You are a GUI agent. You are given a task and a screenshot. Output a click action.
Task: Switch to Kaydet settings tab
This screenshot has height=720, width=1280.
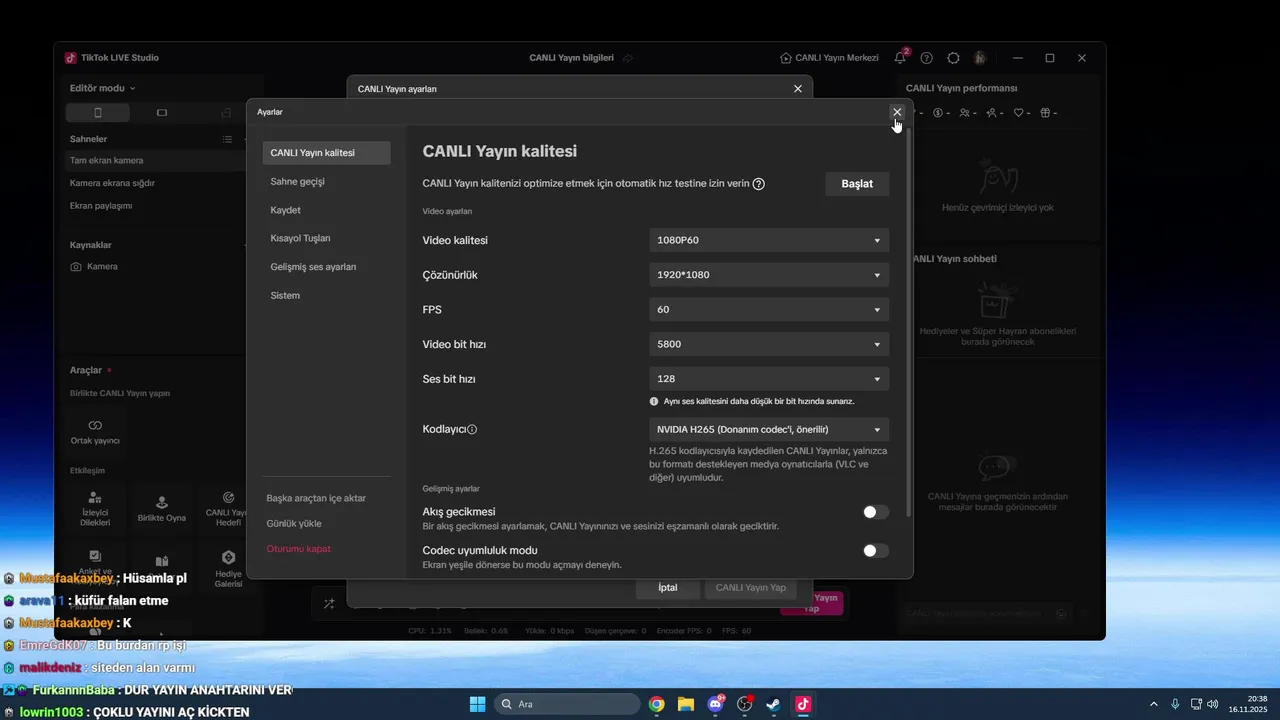(326, 210)
